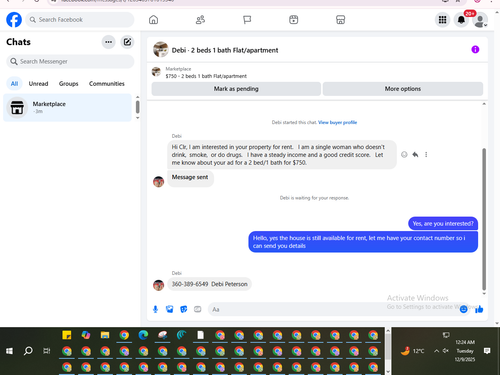This screenshot has width=500, height=375.
Task: Click the listing thumbnail in chat header
Action: (160, 49)
